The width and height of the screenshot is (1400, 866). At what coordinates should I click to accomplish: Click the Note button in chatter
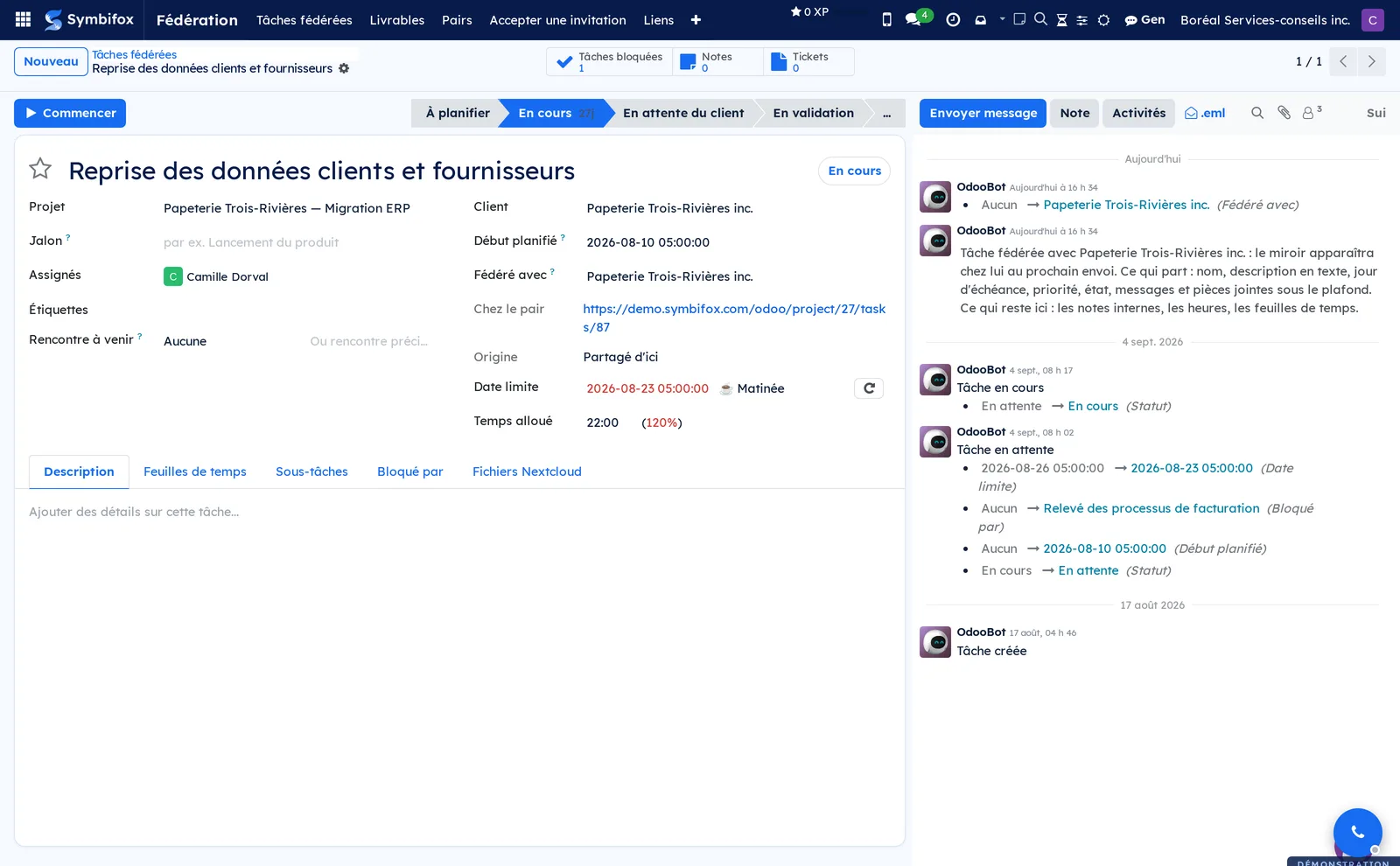[1074, 113]
